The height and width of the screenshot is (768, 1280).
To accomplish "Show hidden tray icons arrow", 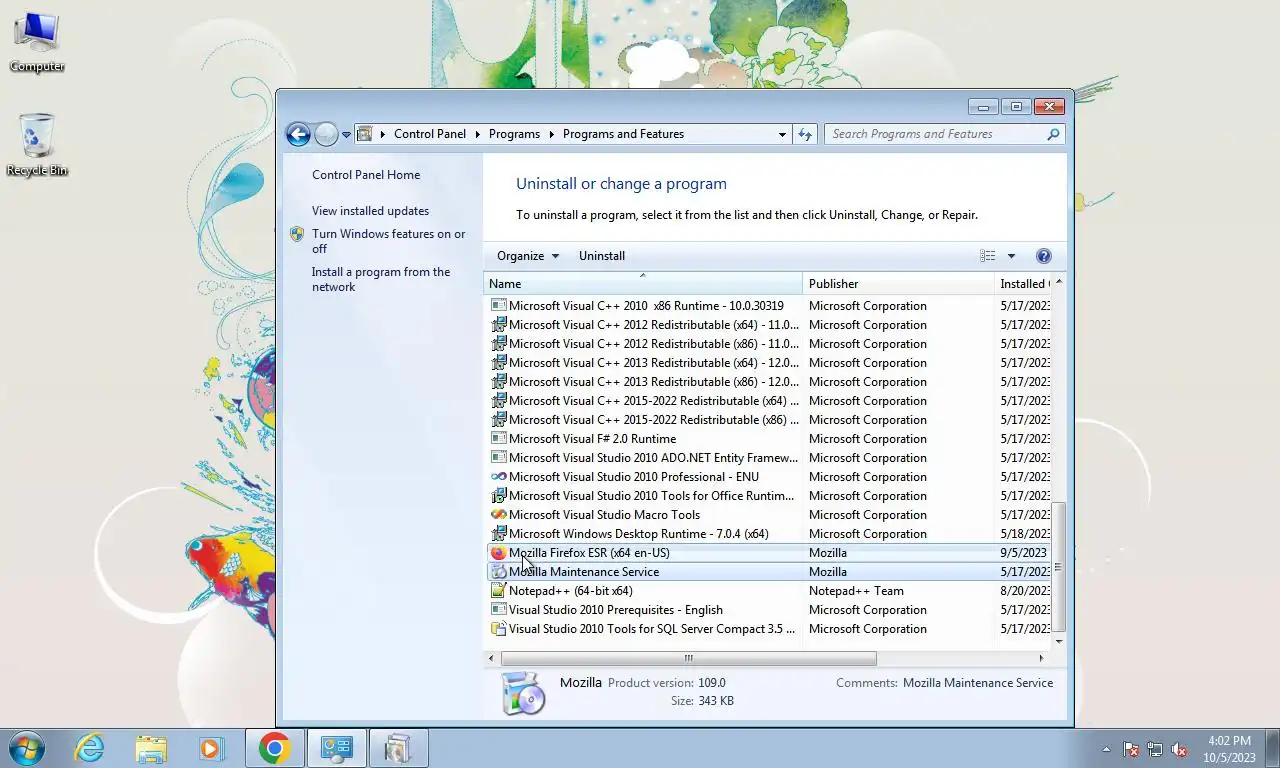I will pos(1106,749).
